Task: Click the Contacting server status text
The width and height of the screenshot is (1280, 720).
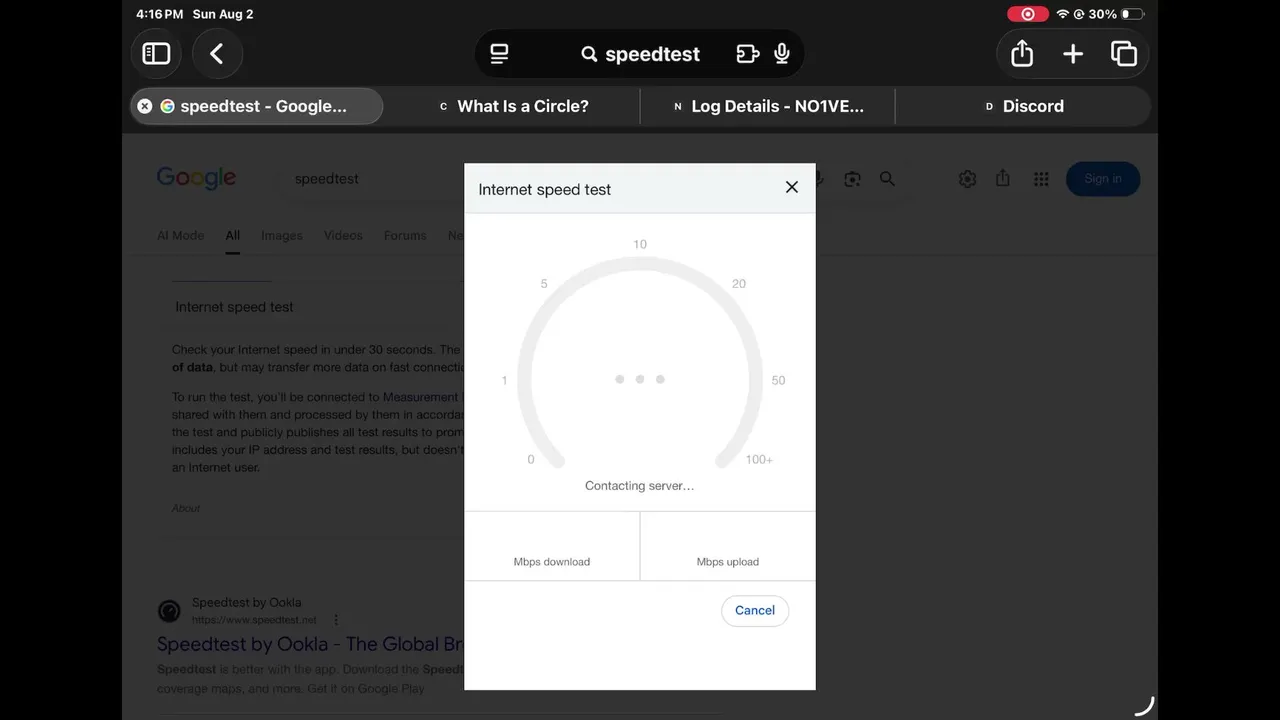Action: coord(640,486)
